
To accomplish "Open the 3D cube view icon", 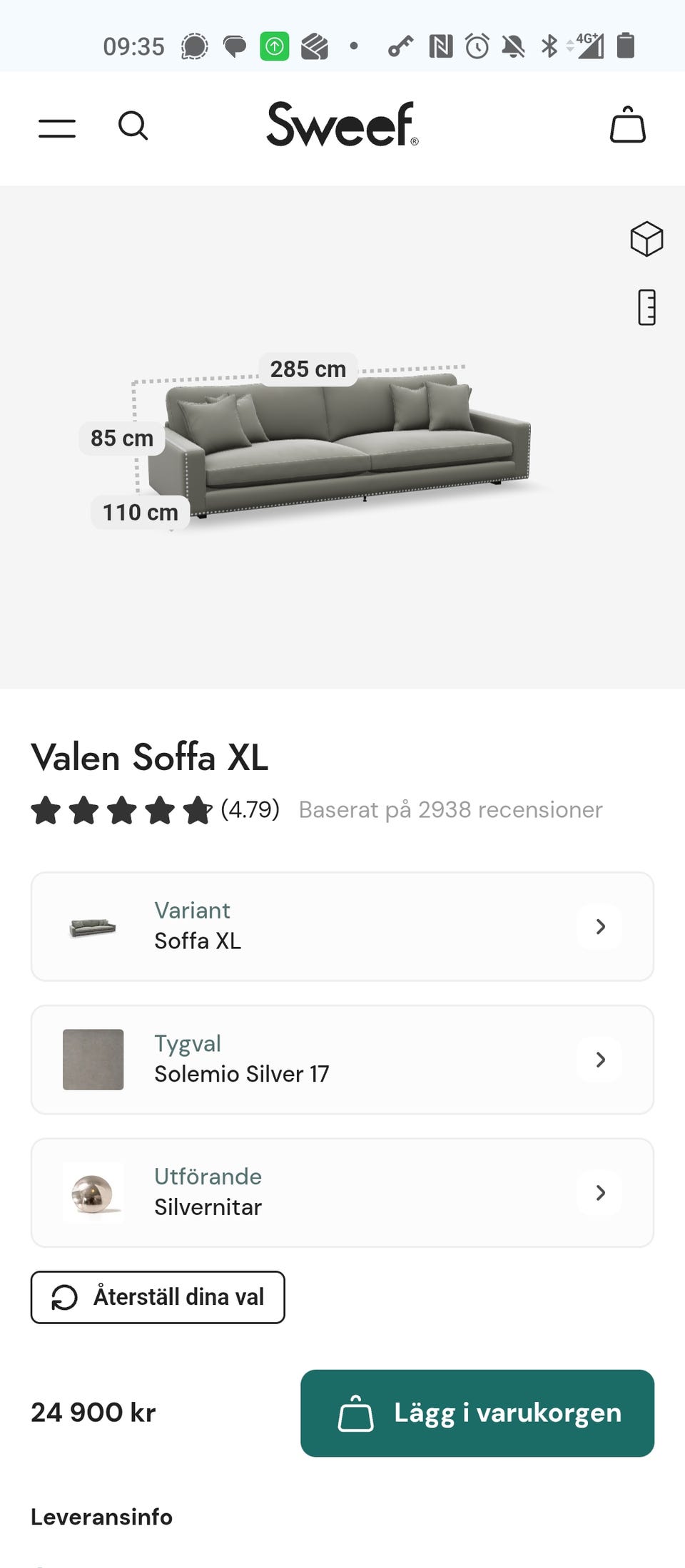I will (x=646, y=238).
